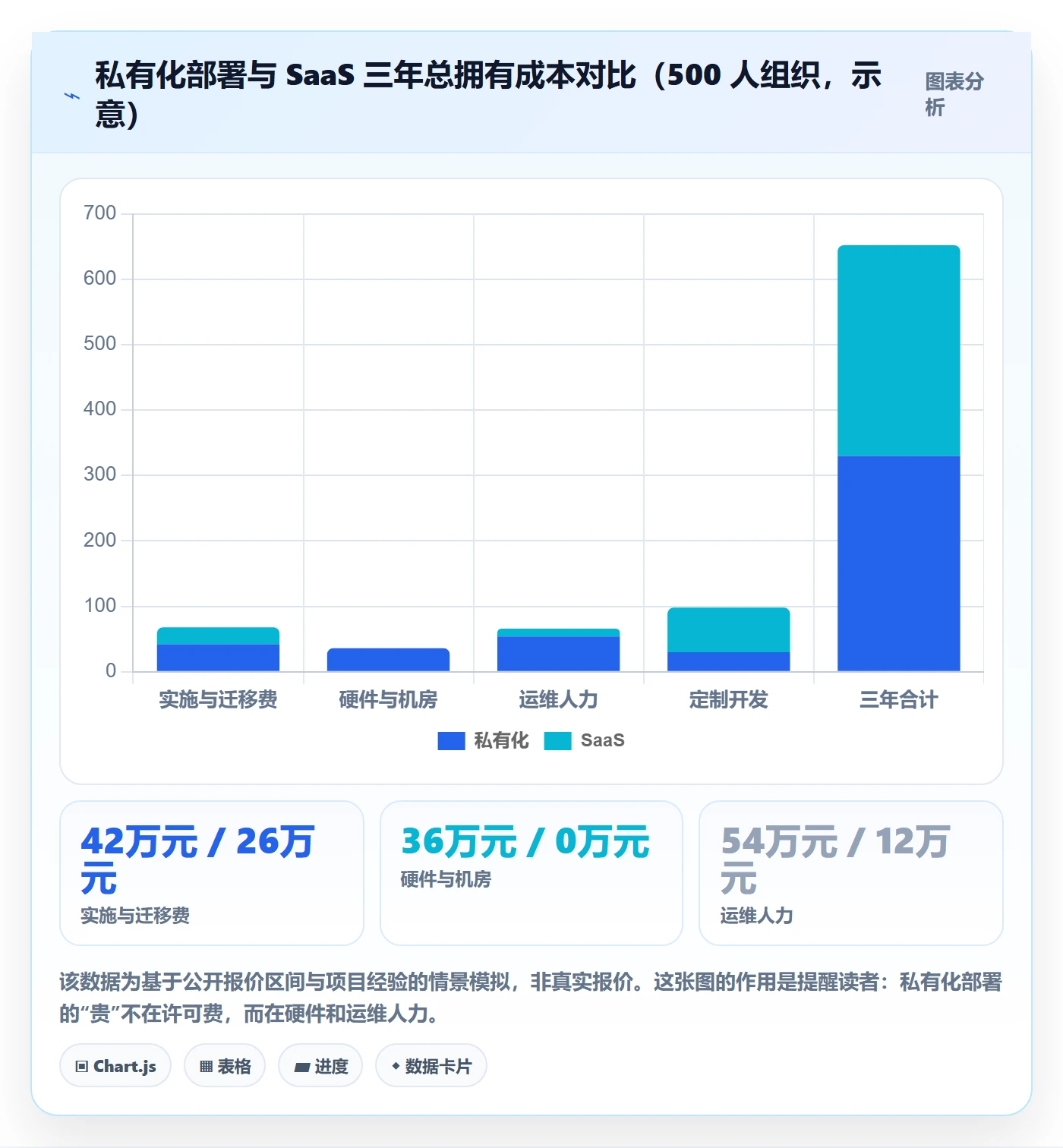The image size is (1063, 1148).
Task: Toggle the SaaS legend item
Action: (585, 740)
